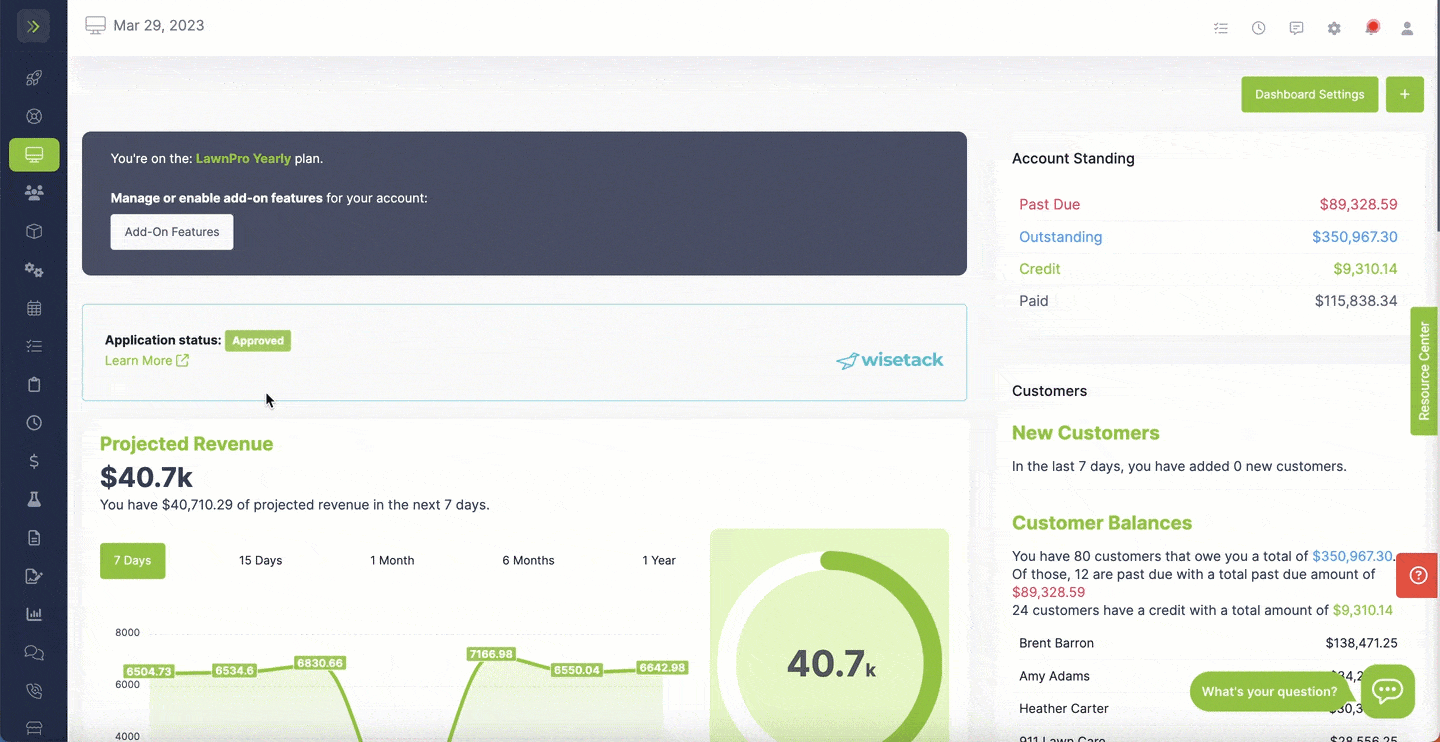The image size is (1440, 742).
Task: Open the task checklist icon in top bar
Action: (x=1221, y=28)
